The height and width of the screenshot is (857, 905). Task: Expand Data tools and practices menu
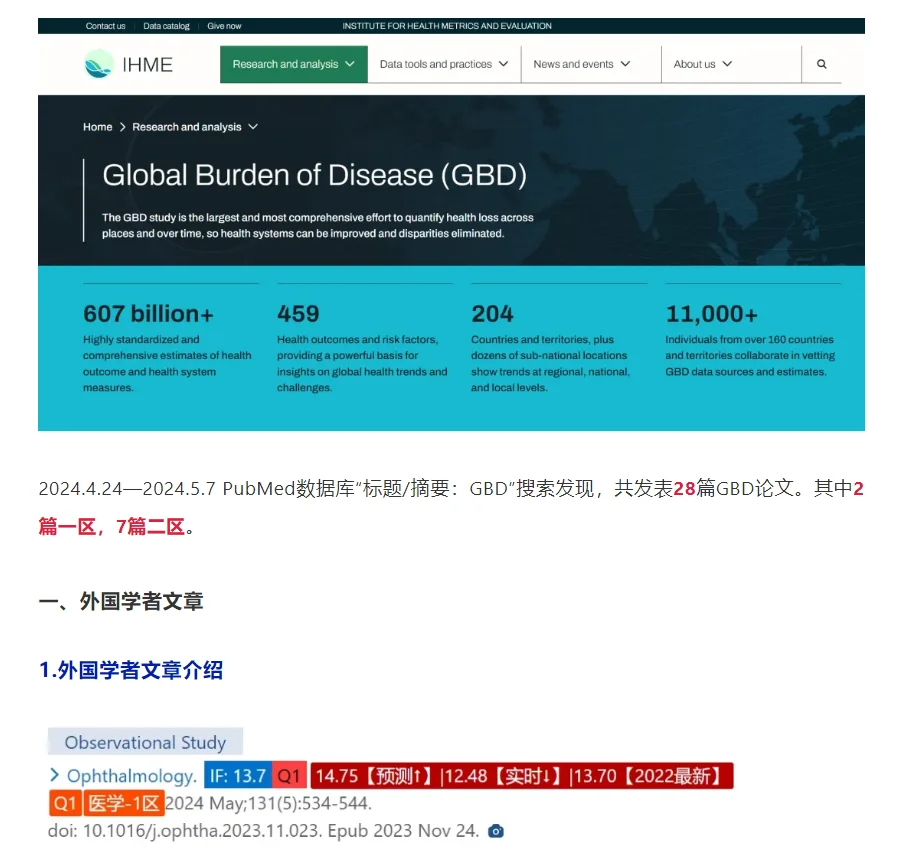pyautogui.click(x=443, y=64)
